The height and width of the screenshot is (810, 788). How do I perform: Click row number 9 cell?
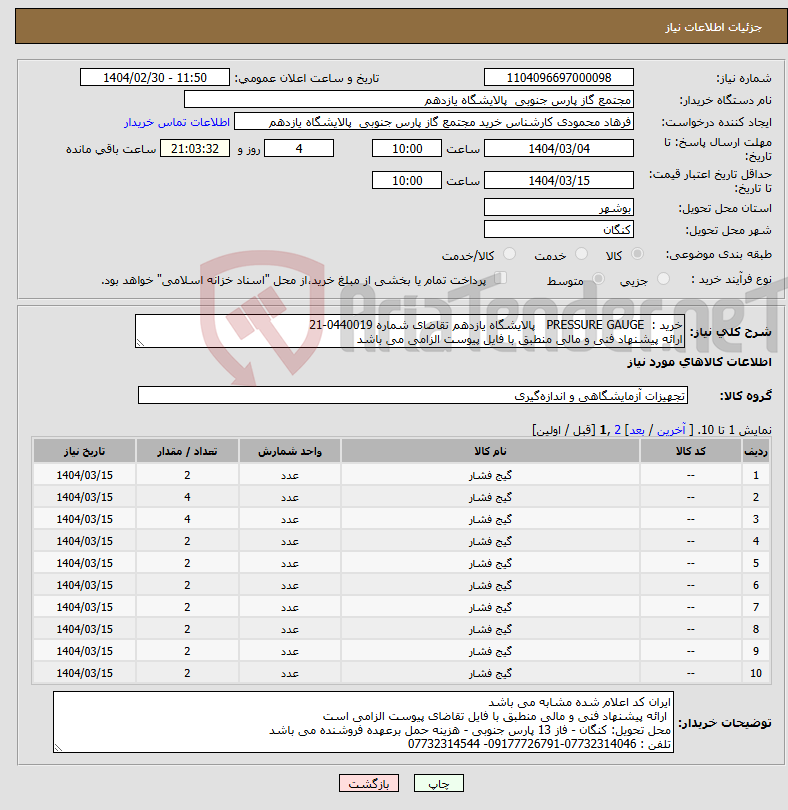click(x=755, y=651)
